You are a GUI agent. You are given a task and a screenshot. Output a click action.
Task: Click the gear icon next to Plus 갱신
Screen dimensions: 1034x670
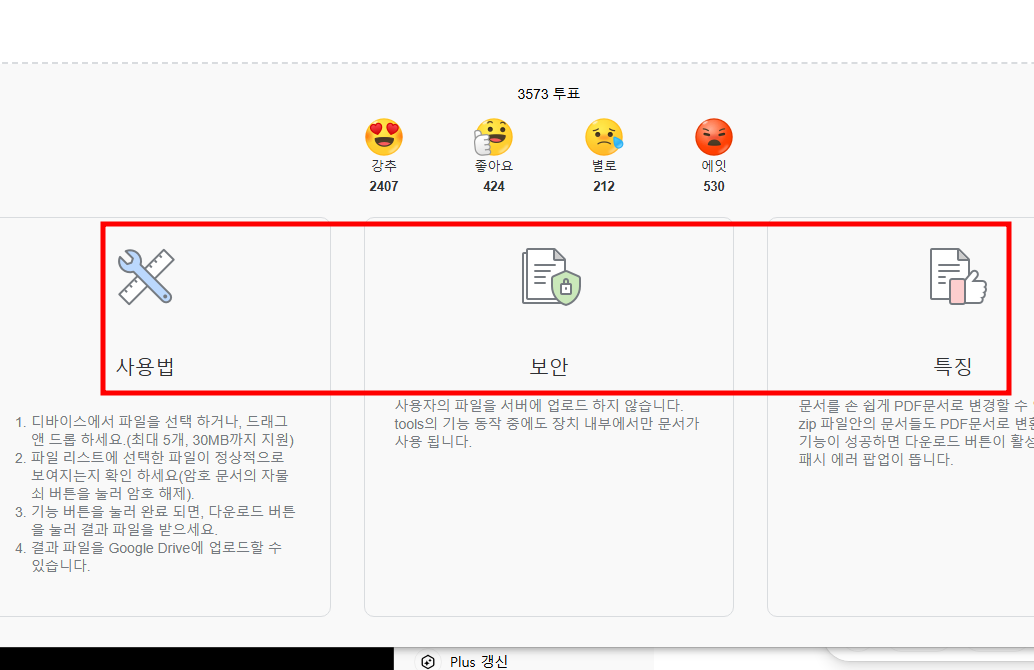428,661
